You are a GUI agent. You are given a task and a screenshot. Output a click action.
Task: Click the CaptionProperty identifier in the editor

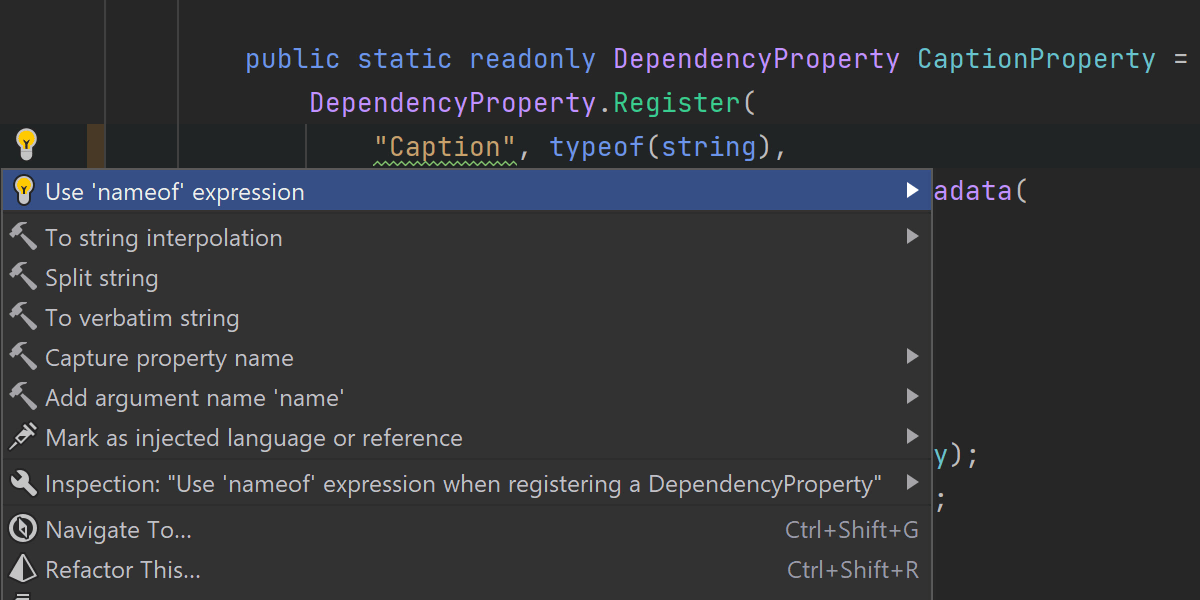1036,59
